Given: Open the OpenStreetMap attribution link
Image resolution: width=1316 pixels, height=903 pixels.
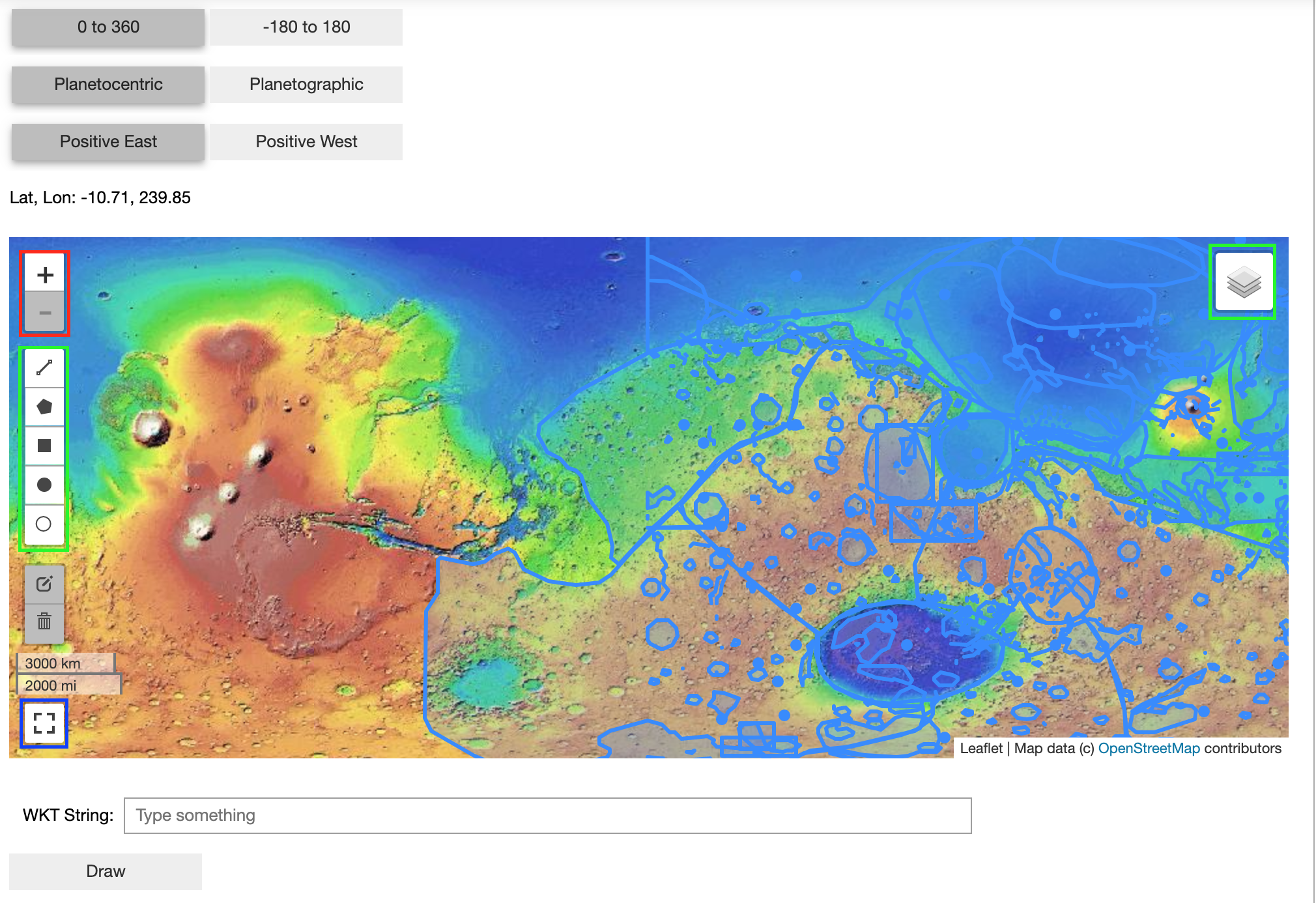Looking at the screenshot, I should 1149,749.
